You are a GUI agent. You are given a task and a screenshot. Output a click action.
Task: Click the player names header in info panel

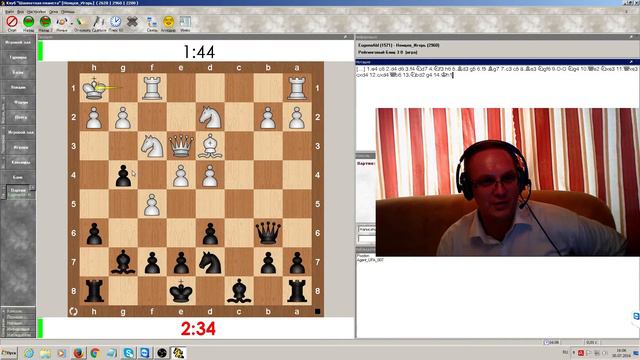[399, 45]
